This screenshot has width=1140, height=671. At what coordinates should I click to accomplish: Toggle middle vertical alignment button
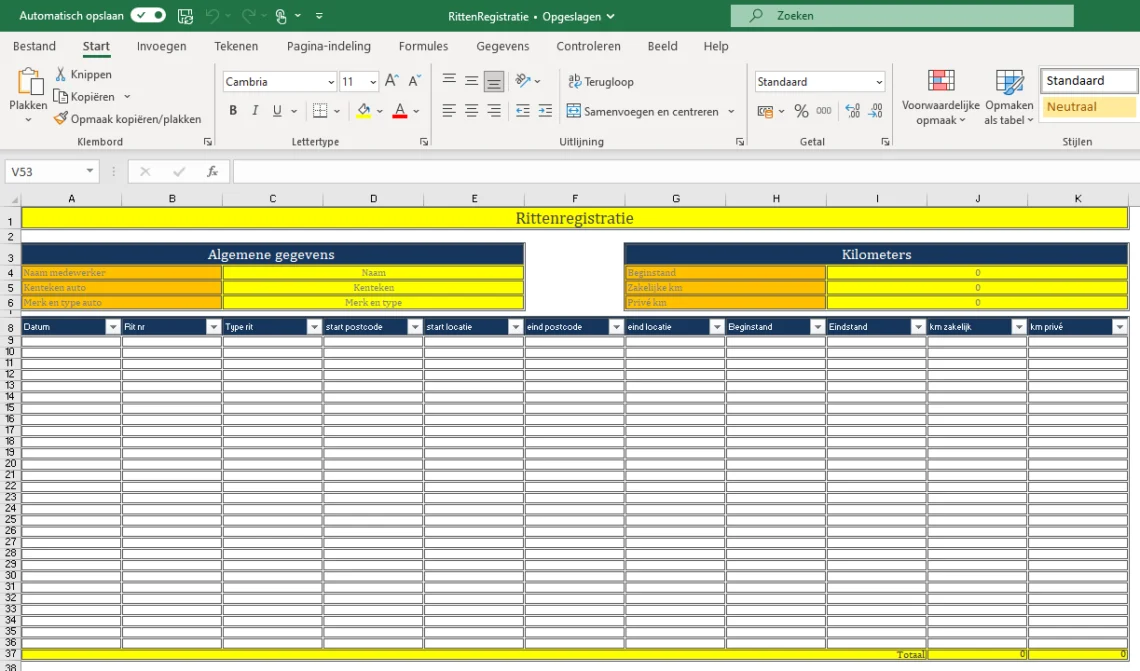pos(472,82)
